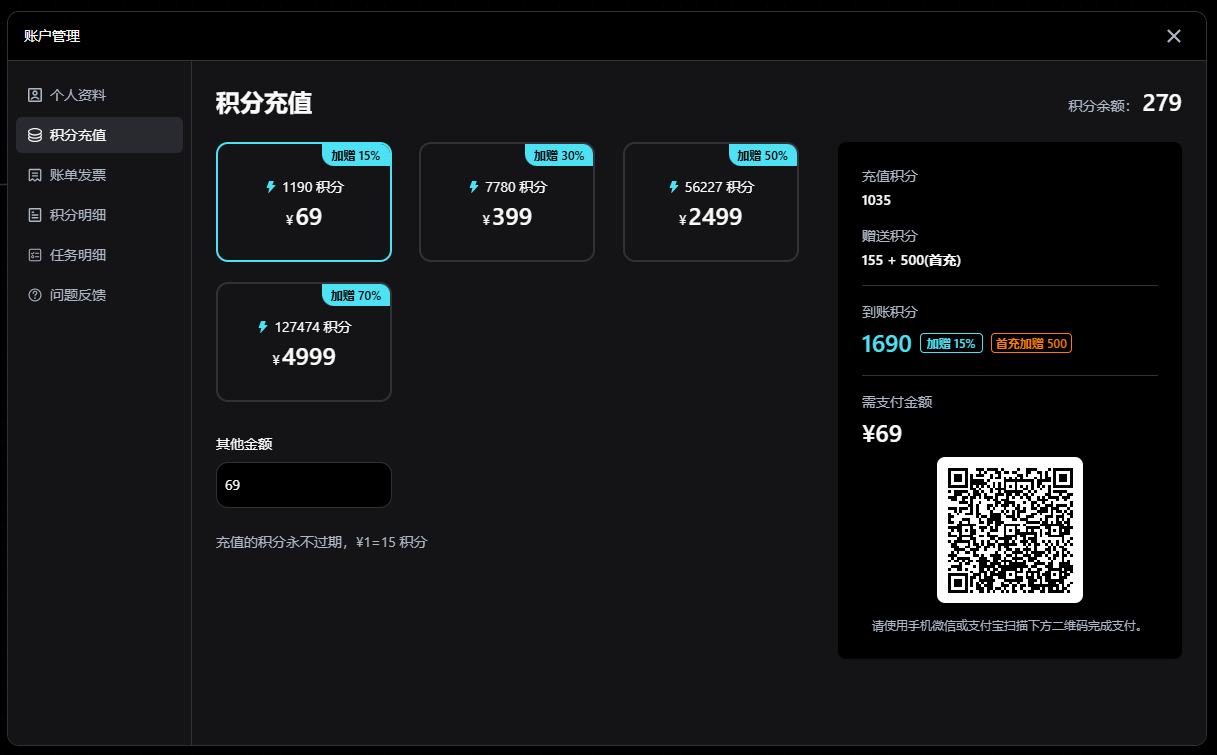The image size is (1217, 755).
Task: Click the invoice icon beside 账单发票
Action: [x=35, y=175]
